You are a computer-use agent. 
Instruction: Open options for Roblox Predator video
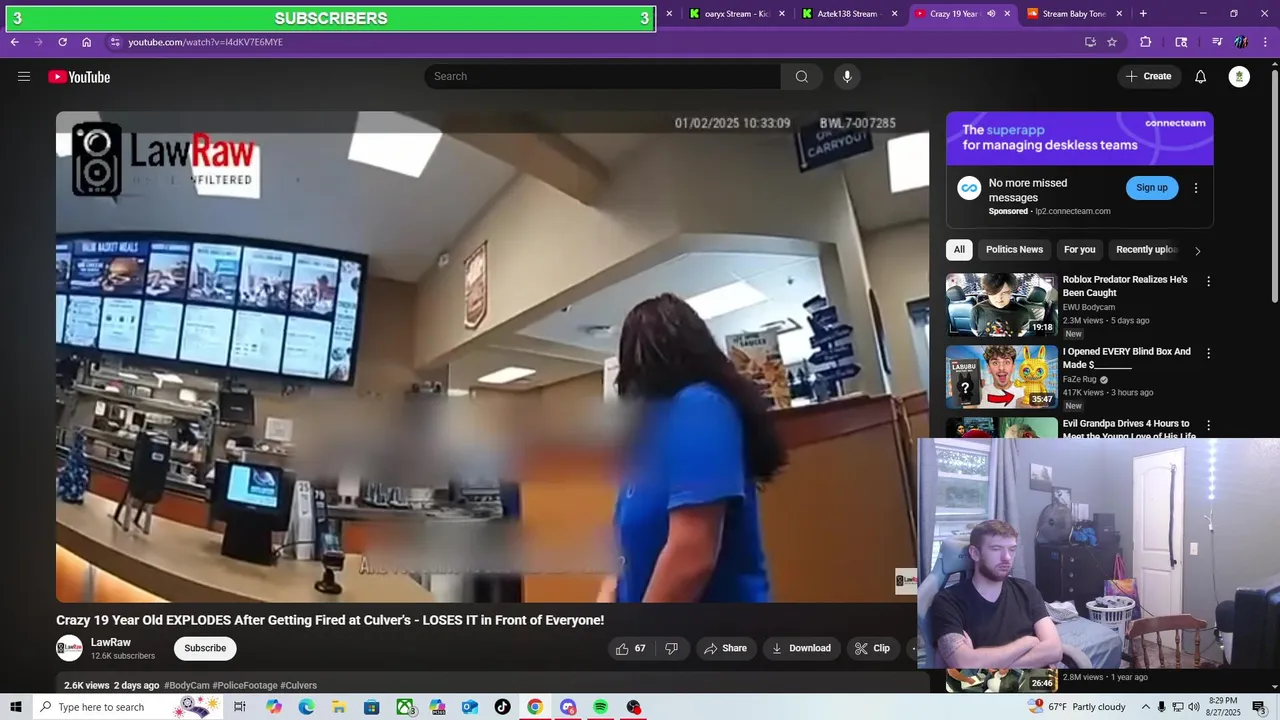pos(1208,282)
